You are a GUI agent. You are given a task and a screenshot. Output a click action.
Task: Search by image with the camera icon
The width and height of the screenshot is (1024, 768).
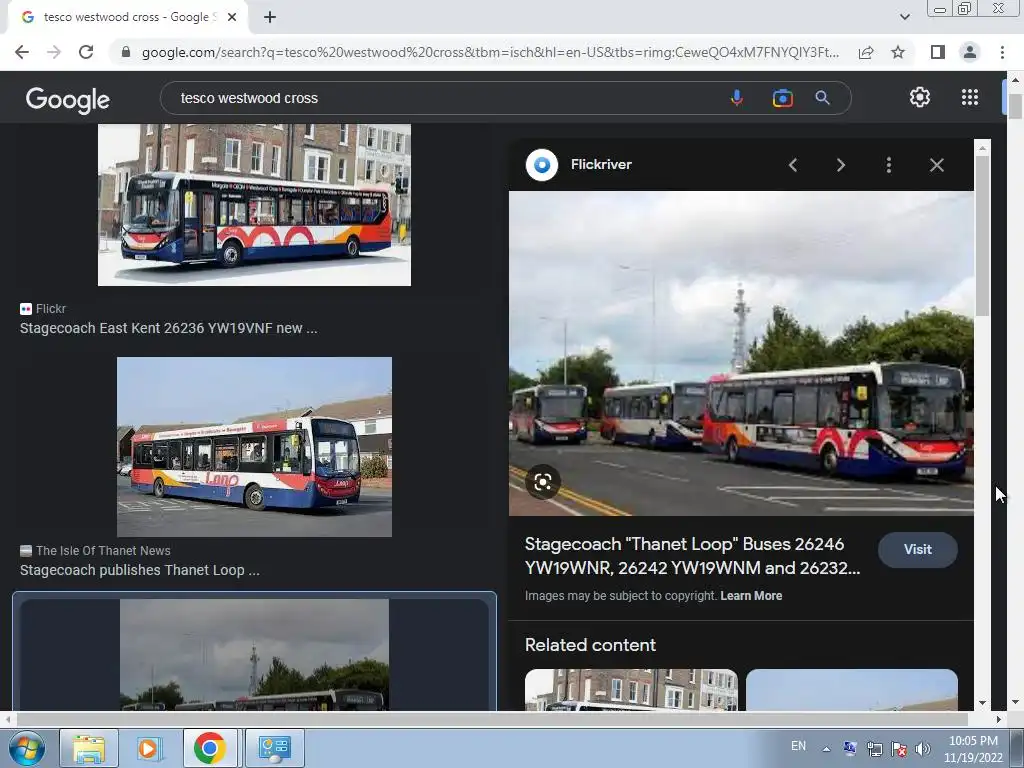pos(782,98)
